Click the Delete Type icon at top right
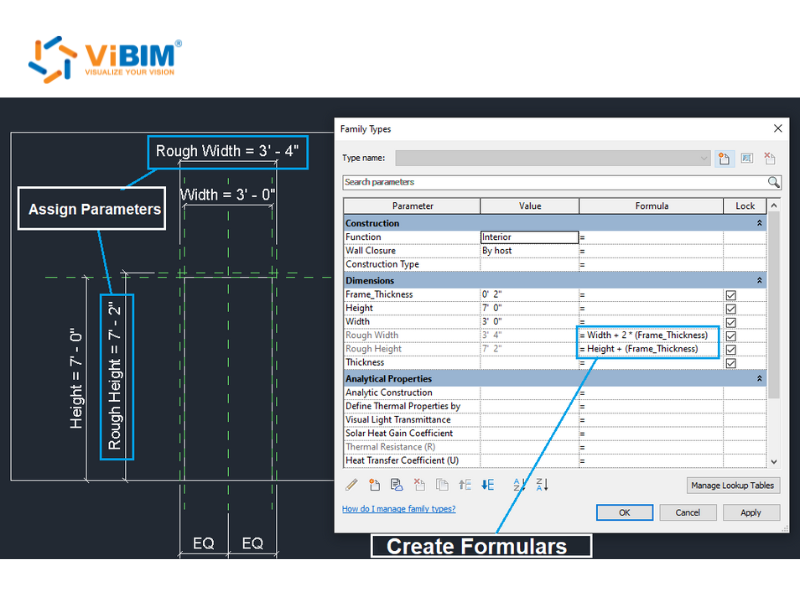The height and width of the screenshot is (600, 800). (x=769, y=159)
